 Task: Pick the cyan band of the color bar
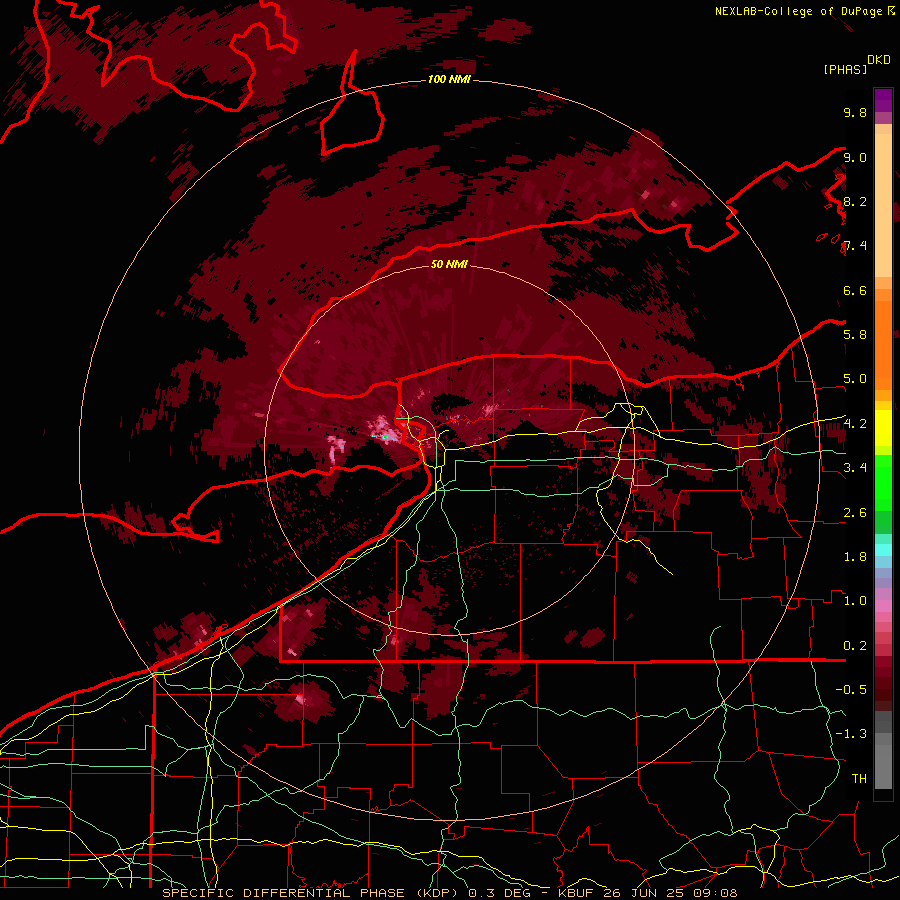click(x=883, y=550)
